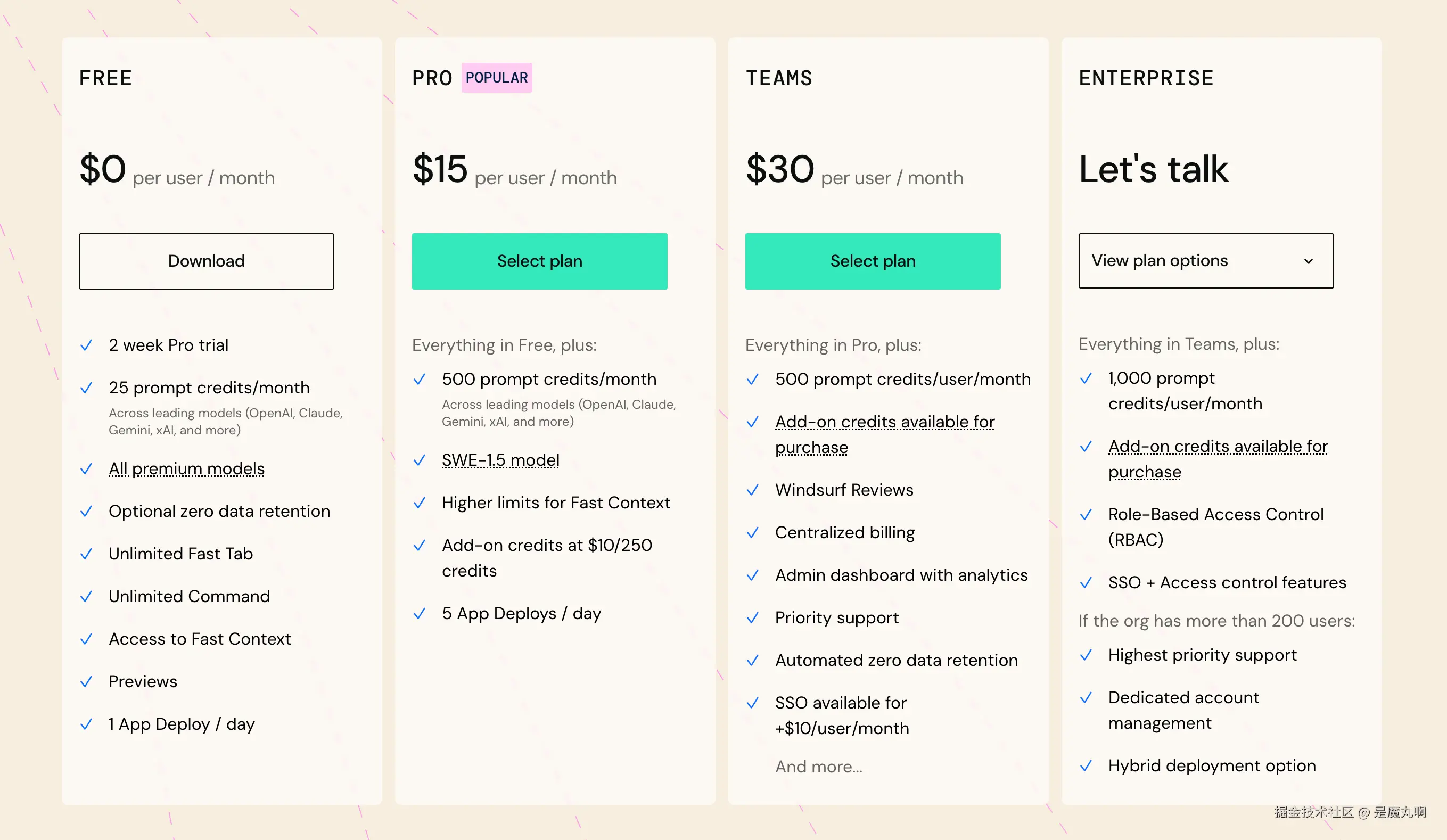Click the POPULAR badge next to Pro
The width and height of the screenshot is (1447, 840).
[x=497, y=78]
